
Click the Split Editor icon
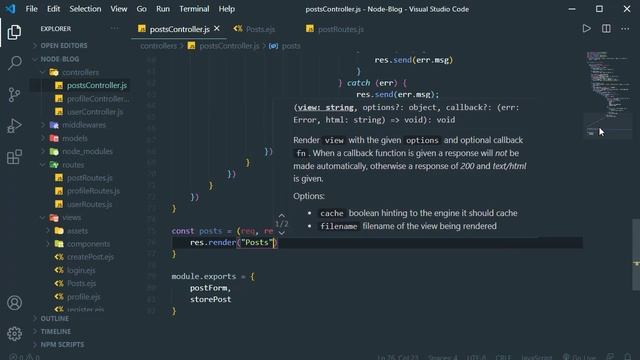(606, 29)
